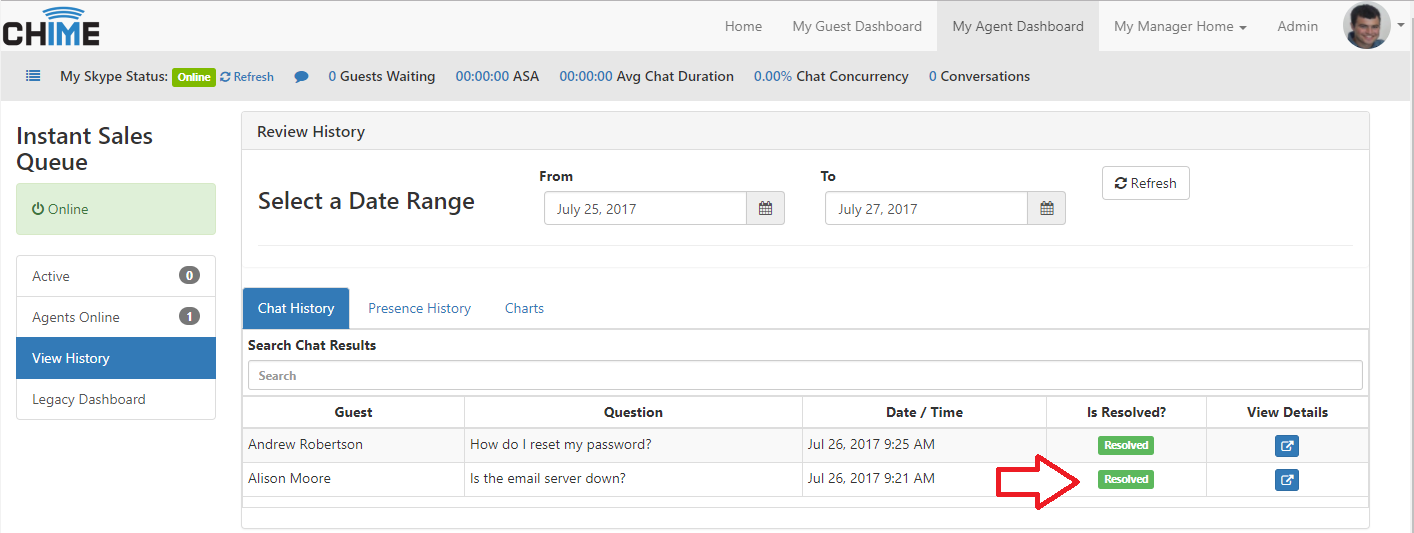Viewport: 1414px width, 533px height.
Task: Expand the My Manager Home dropdown
Action: click(x=1180, y=27)
